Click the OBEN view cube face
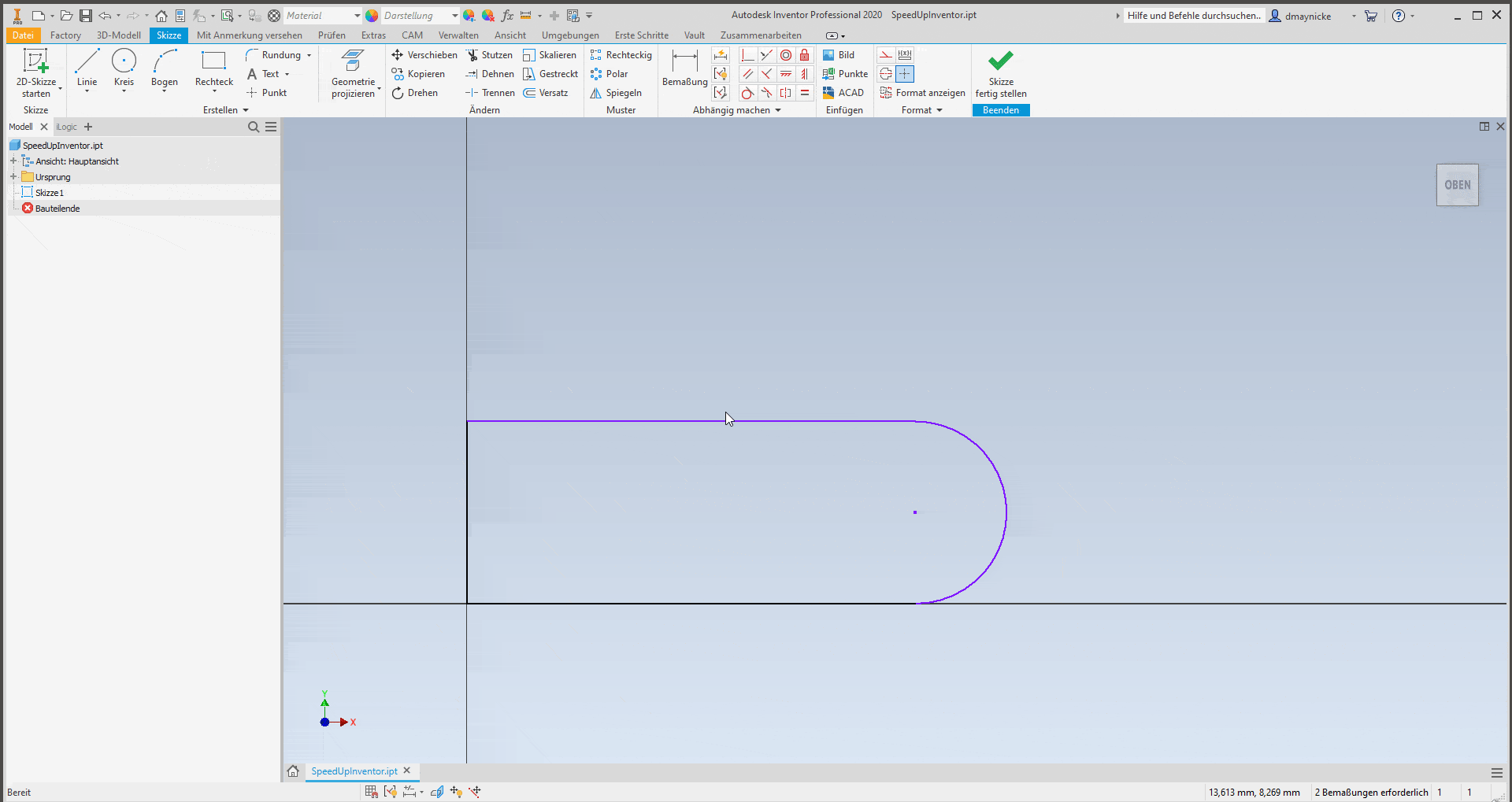This screenshot has height=802, width=1512. pyautogui.click(x=1457, y=185)
